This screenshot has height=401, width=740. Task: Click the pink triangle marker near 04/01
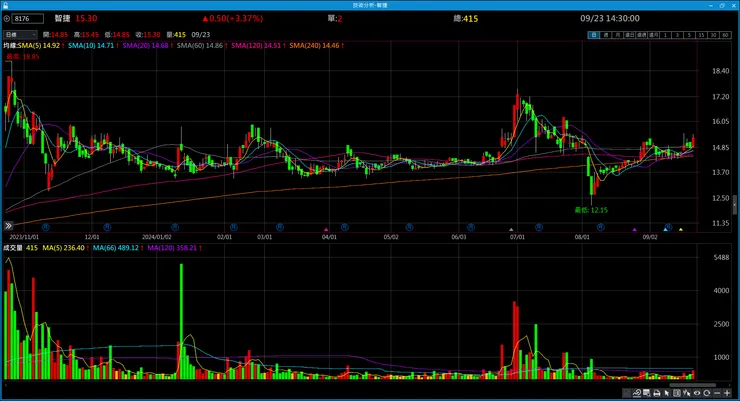click(x=326, y=230)
